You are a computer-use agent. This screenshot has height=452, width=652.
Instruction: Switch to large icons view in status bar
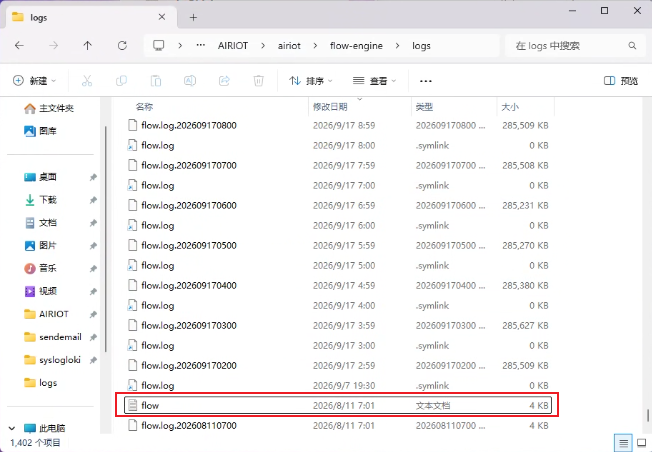(642, 443)
